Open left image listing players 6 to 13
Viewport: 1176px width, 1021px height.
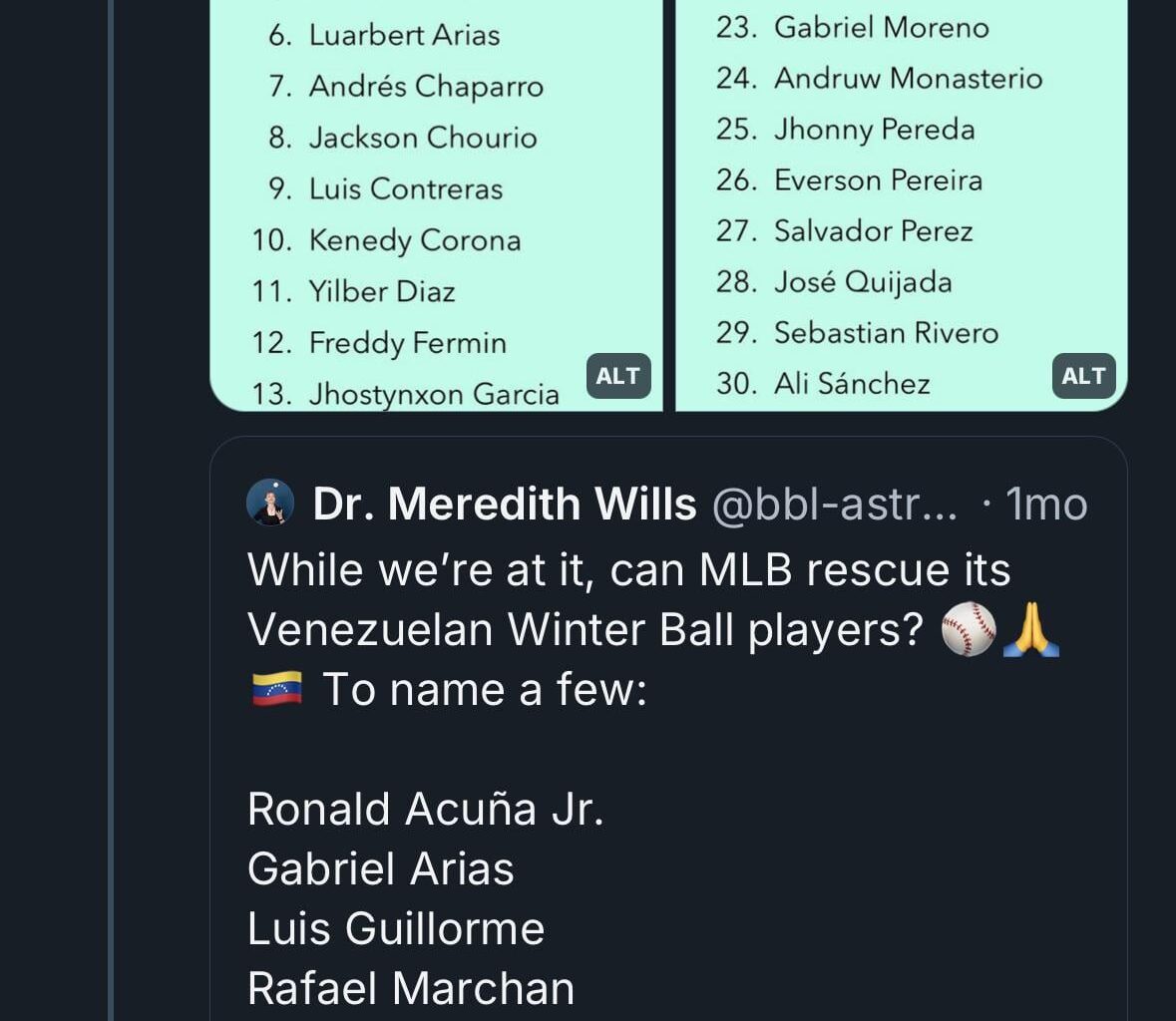coord(436,199)
